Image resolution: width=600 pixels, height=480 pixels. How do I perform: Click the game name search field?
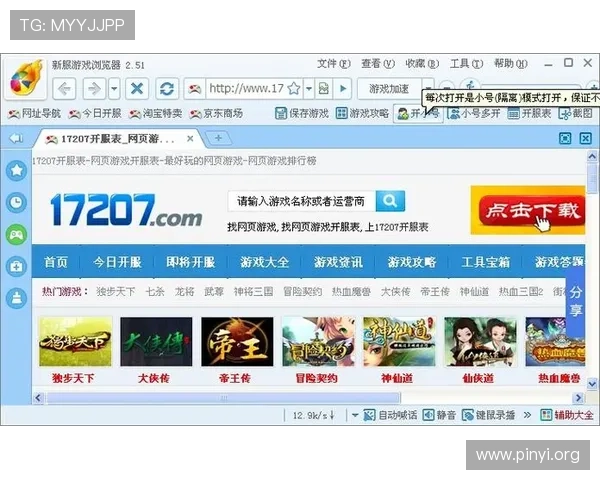click(302, 201)
